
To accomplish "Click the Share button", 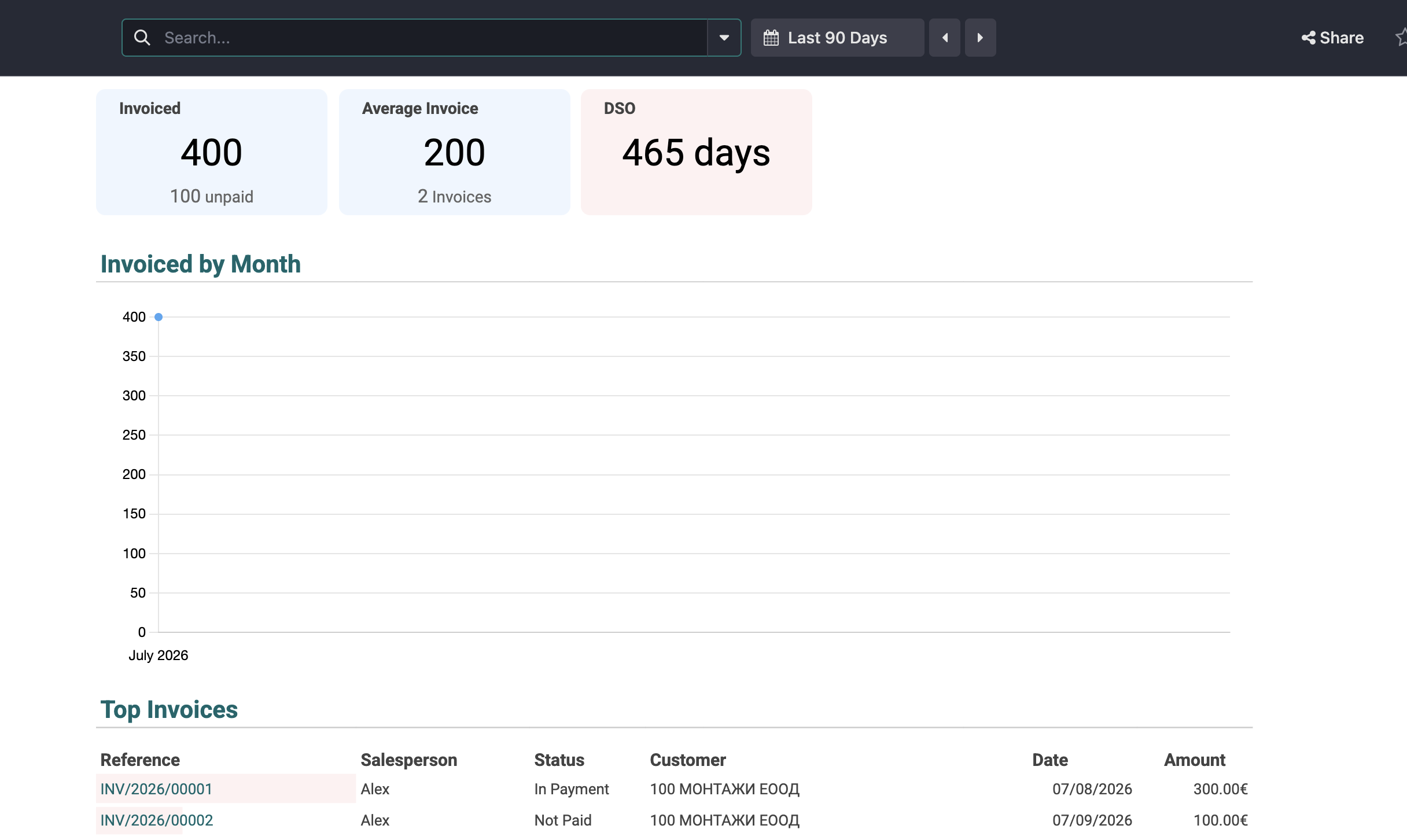I will [x=1332, y=38].
